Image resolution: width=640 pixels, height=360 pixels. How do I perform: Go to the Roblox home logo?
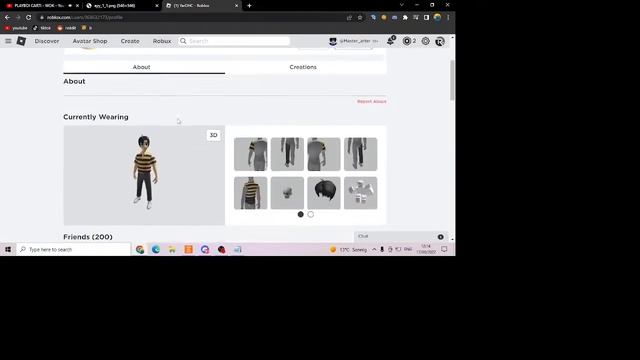(21, 41)
